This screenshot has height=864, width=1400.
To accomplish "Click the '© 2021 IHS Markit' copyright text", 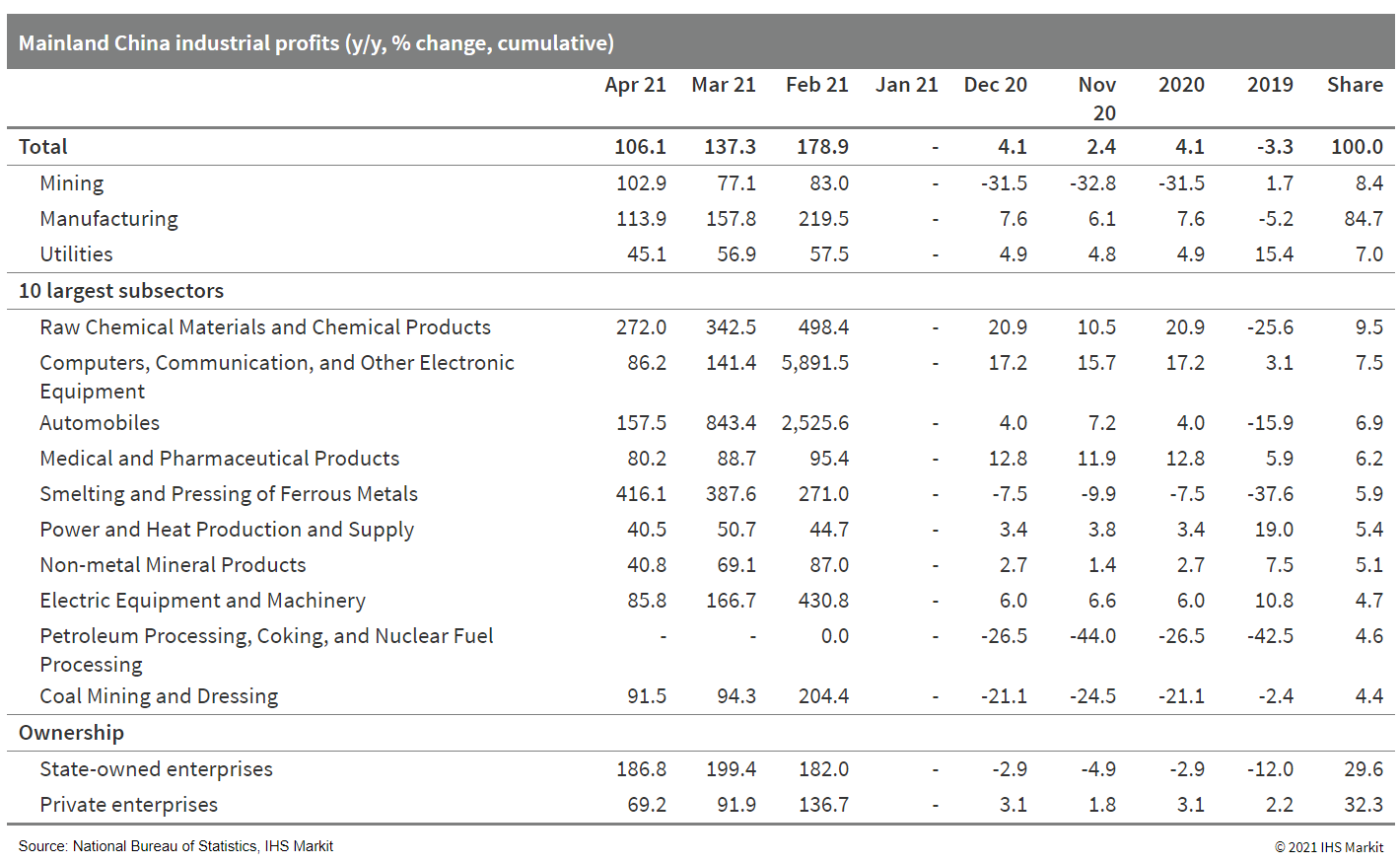I will click(x=1328, y=847).
